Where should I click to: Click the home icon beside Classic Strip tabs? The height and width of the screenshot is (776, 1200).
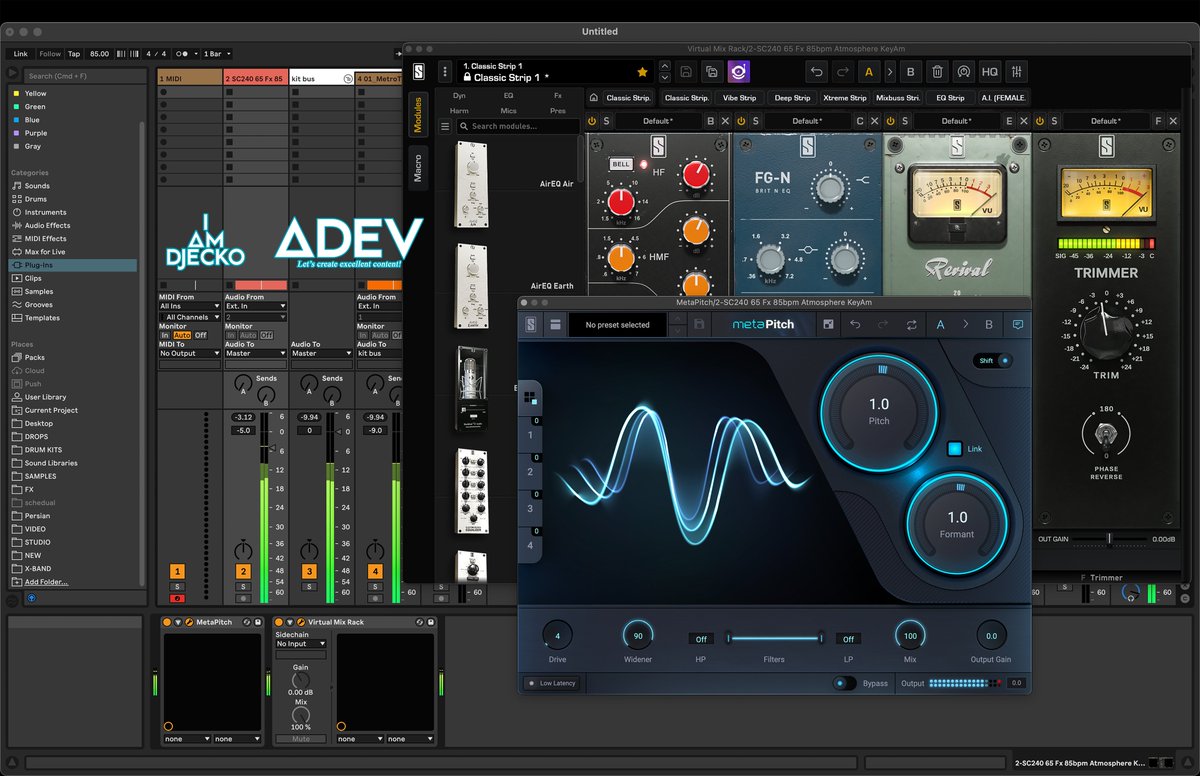pyautogui.click(x=593, y=98)
